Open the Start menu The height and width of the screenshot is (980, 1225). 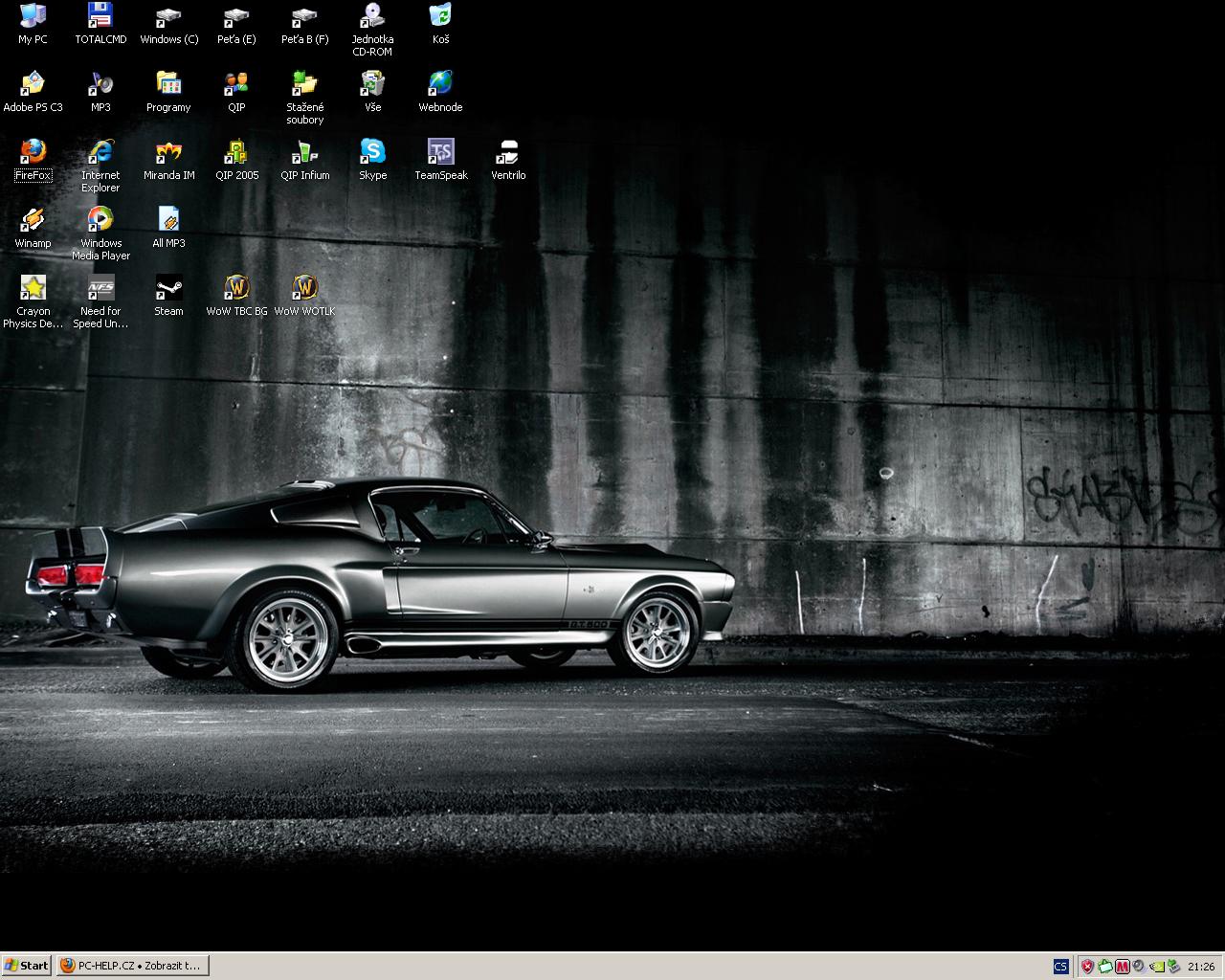[x=27, y=966]
